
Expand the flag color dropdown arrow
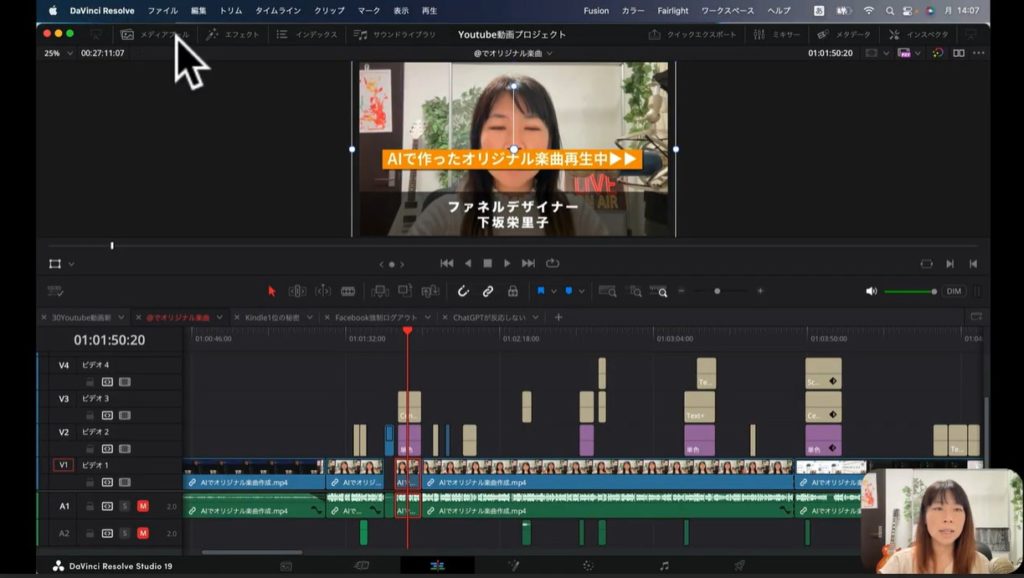click(554, 291)
